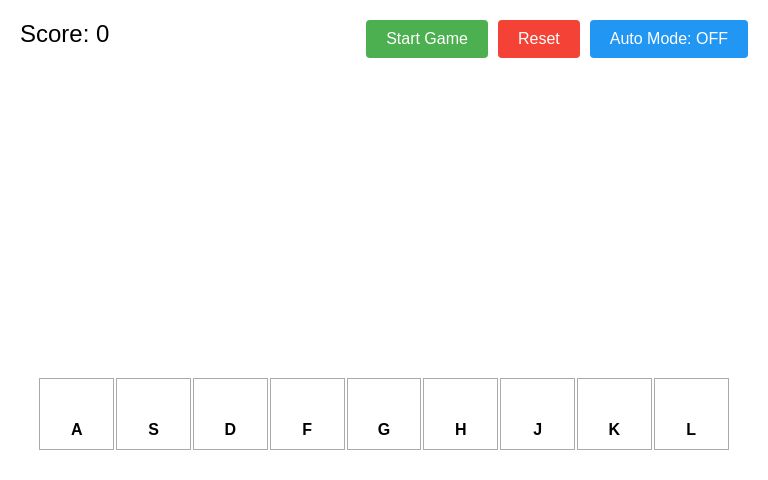Viewport: 768px width, 480px height.
Task: Select the D key tile
Action: (x=230, y=414)
